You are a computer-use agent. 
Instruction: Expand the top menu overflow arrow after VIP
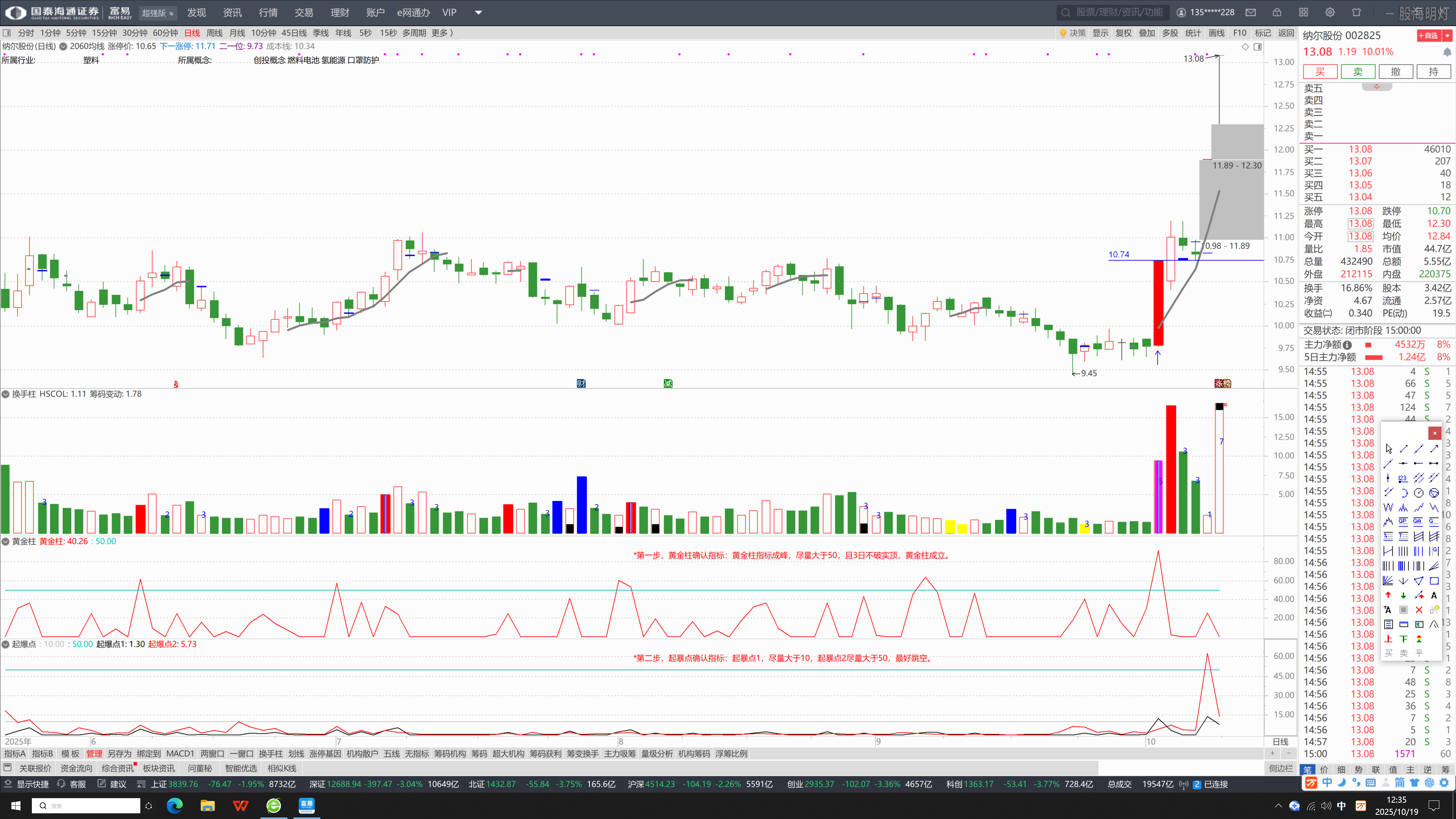[478, 13]
